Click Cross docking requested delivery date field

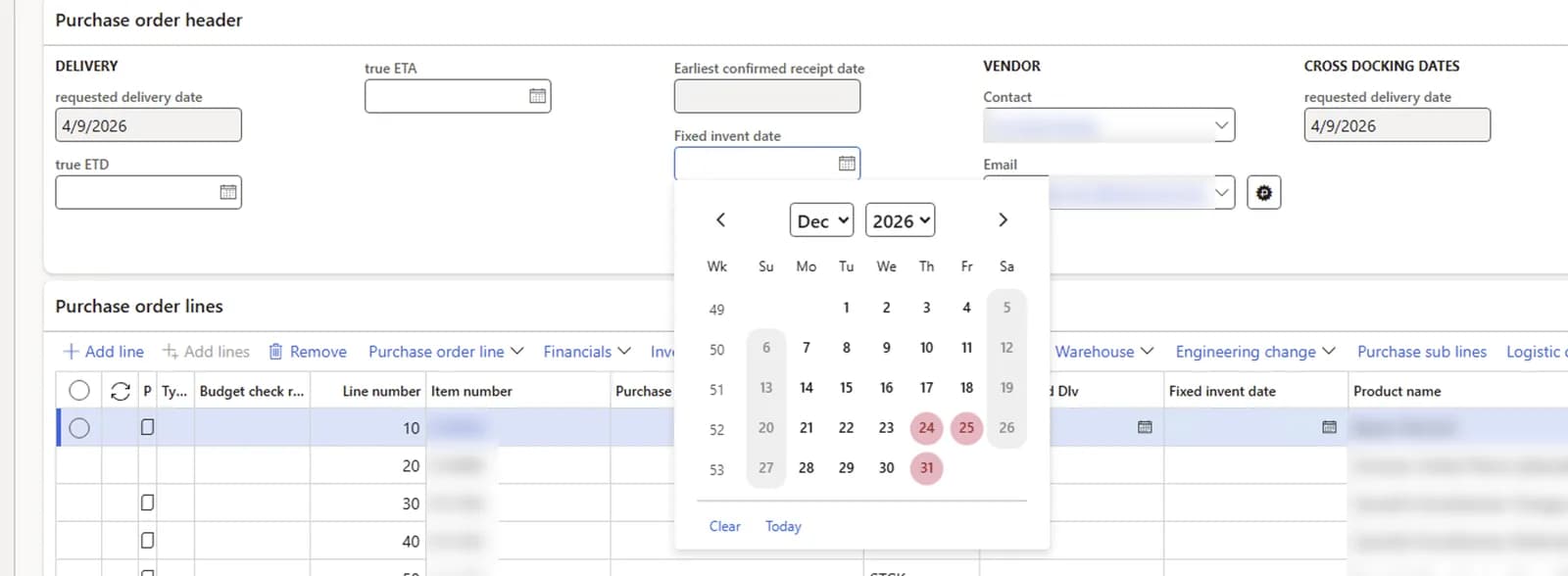(x=1396, y=125)
